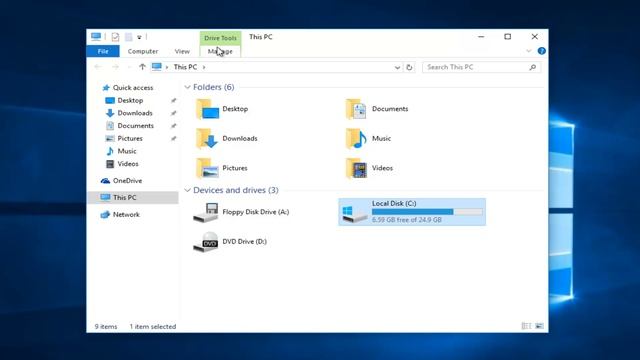Open Music in the navigation pane
640x360 pixels.
pyautogui.click(x=127, y=151)
